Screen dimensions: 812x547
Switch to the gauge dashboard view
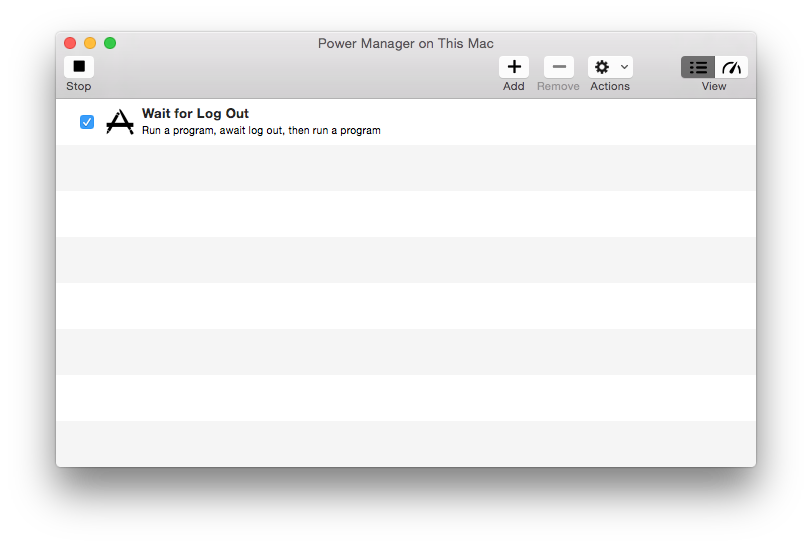click(731, 67)
